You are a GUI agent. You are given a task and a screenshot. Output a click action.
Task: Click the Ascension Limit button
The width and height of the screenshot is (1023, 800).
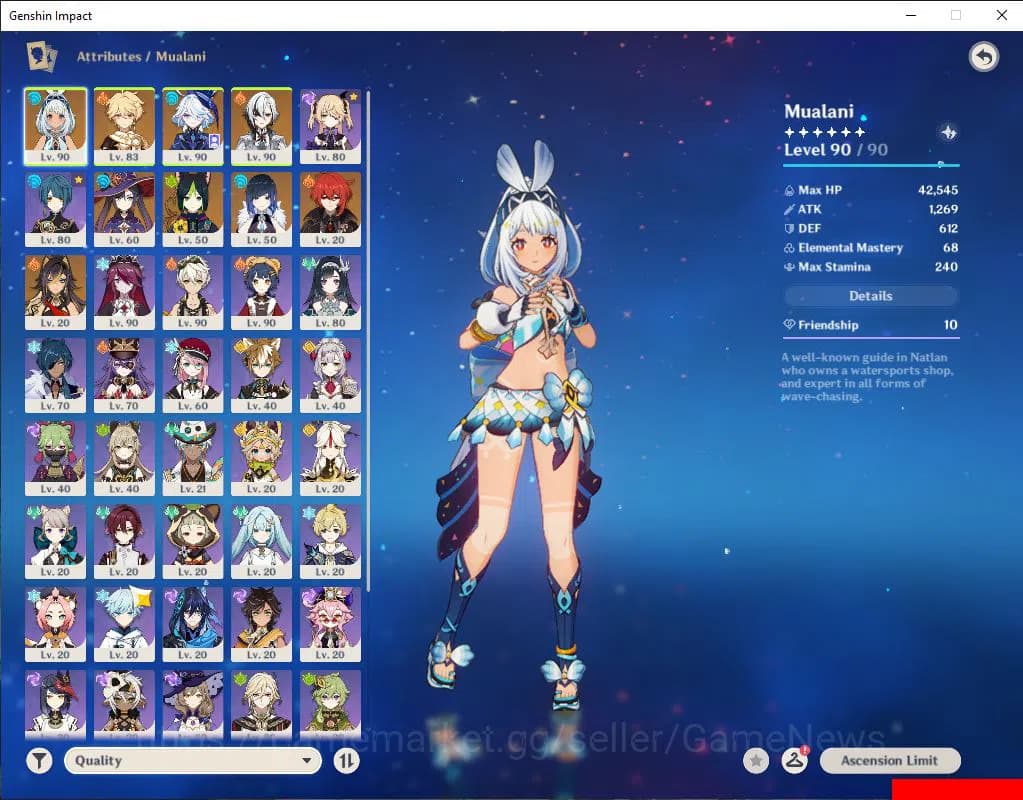(890, 760)
